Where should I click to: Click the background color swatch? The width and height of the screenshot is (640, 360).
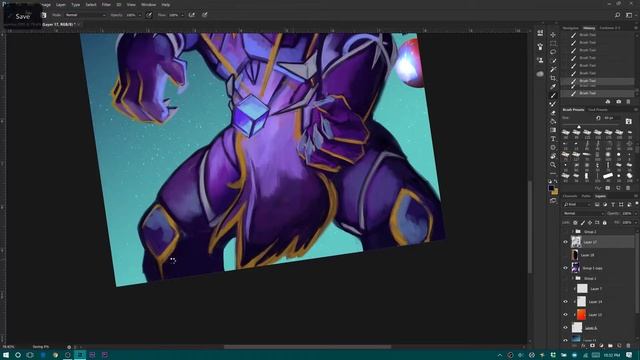pyautogui.click(x=555, y=191)
